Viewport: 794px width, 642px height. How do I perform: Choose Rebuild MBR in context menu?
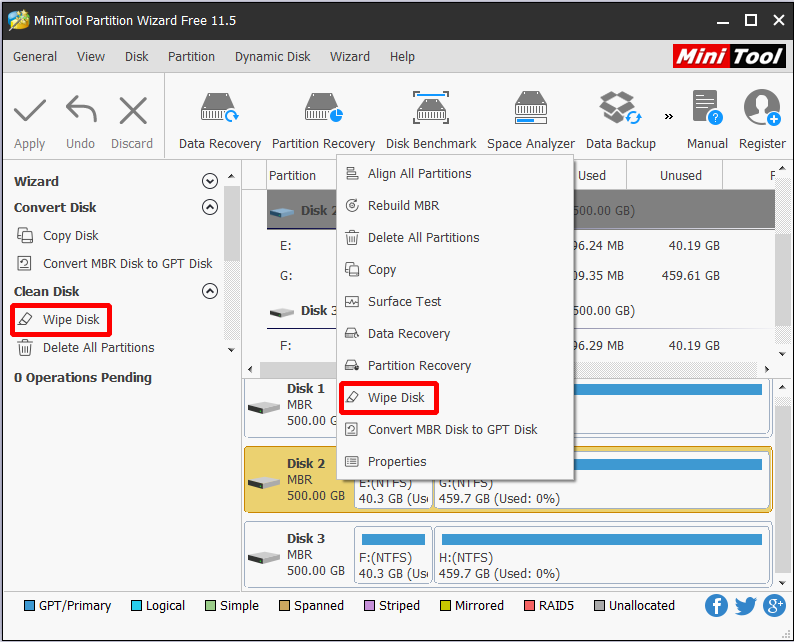(455, 206)
